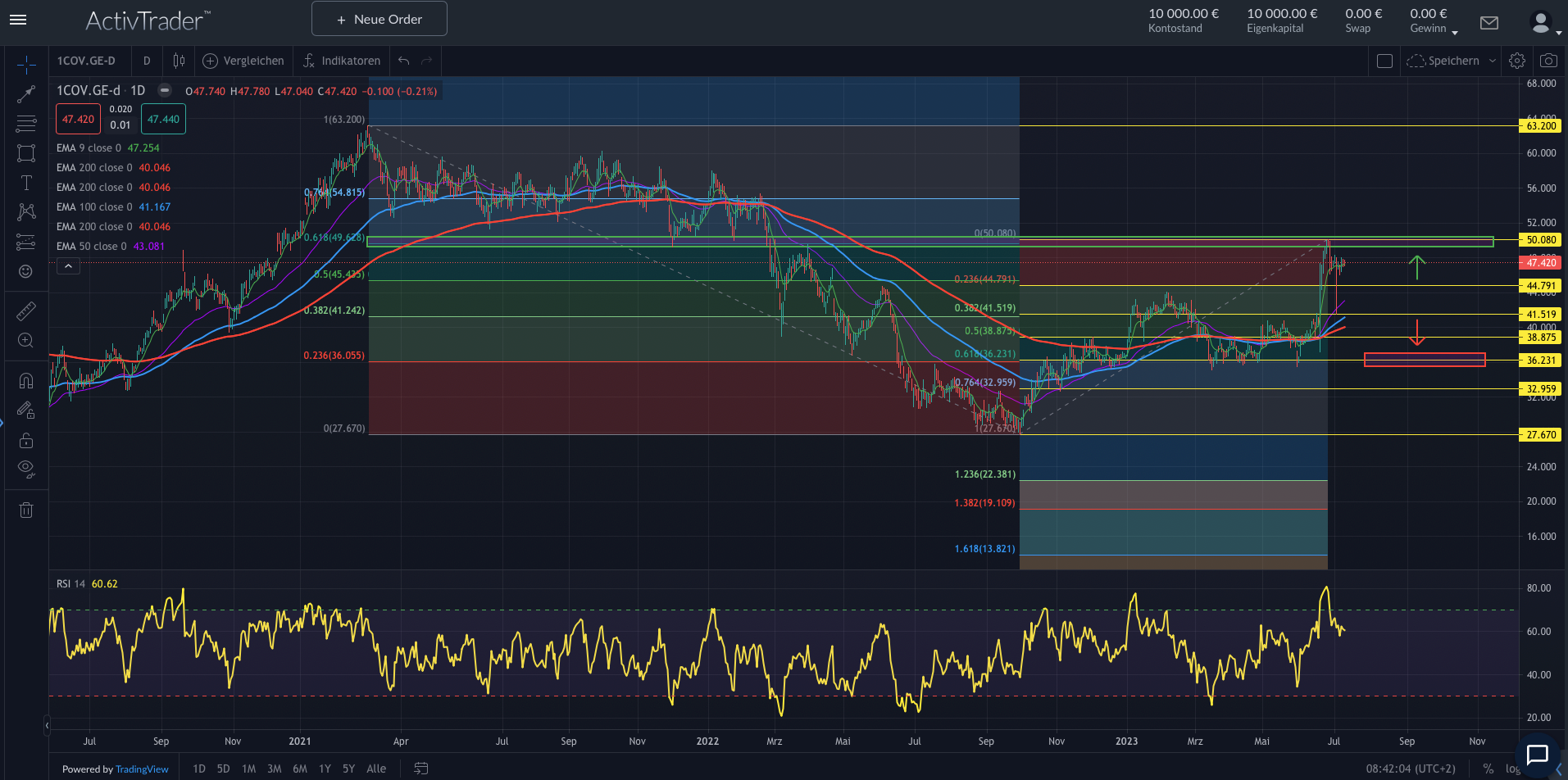Switch the time range to Alle
This screenshot has width=1568, height=780.
[376, 769]
